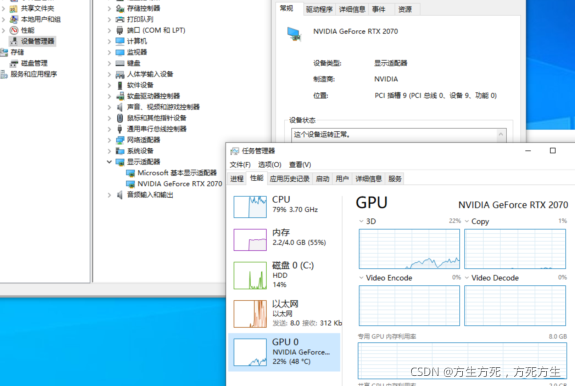Expand the 存储控制器 node
This screenshot has width=576, height=387.
(109, 8)
